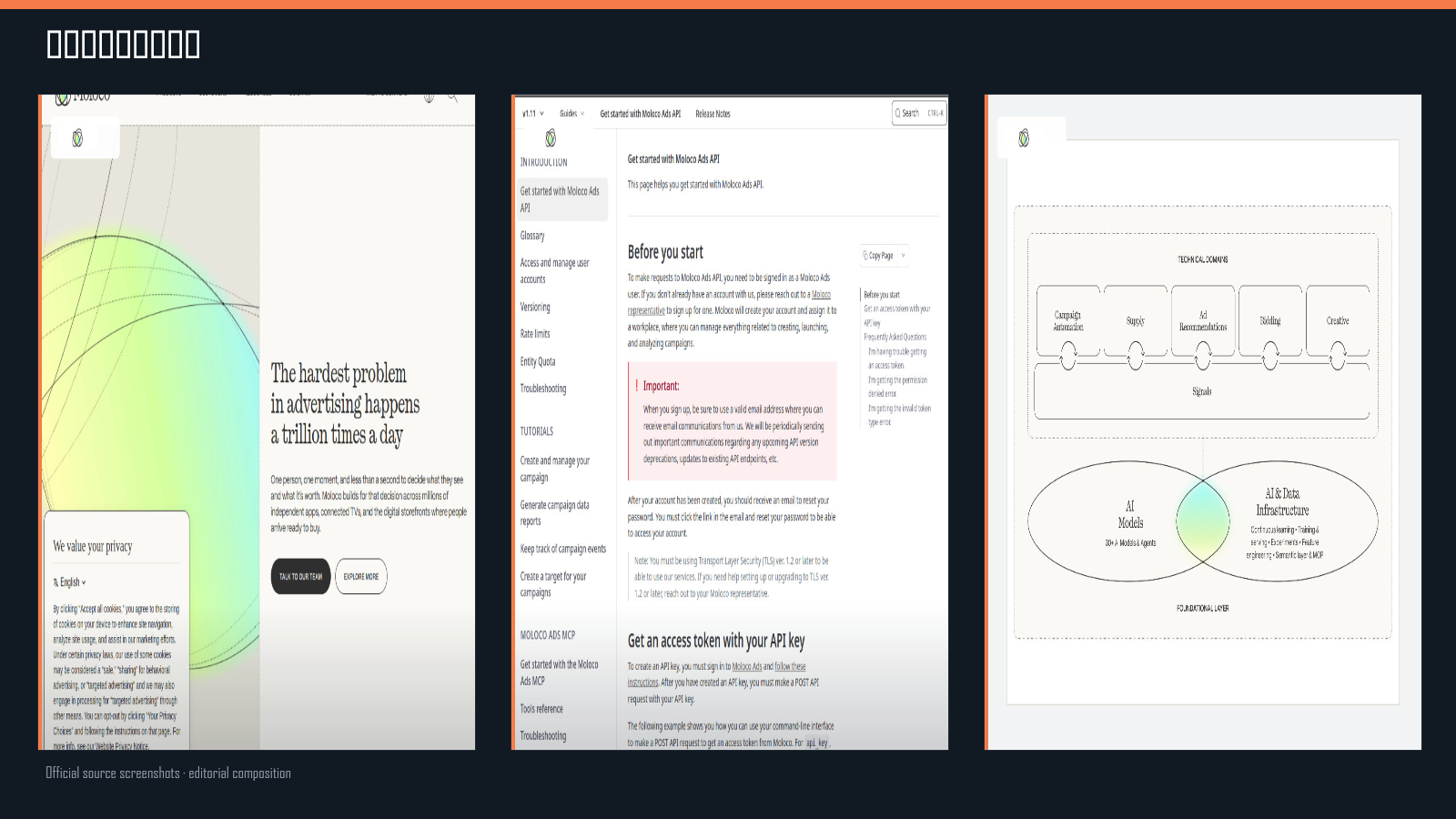Select Entity Quota in the sidebar
Screen dimensions: 1456x819
pos(538,361)
